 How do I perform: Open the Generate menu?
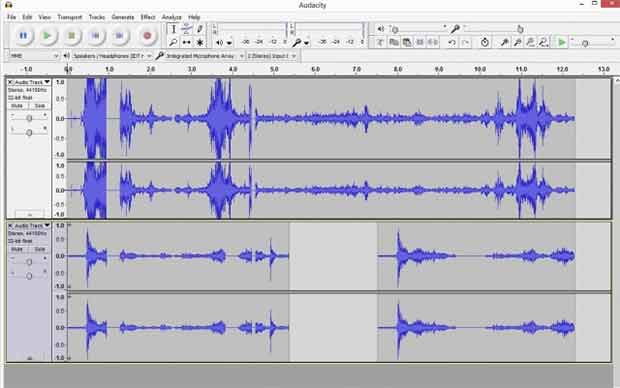pos(123,17)
